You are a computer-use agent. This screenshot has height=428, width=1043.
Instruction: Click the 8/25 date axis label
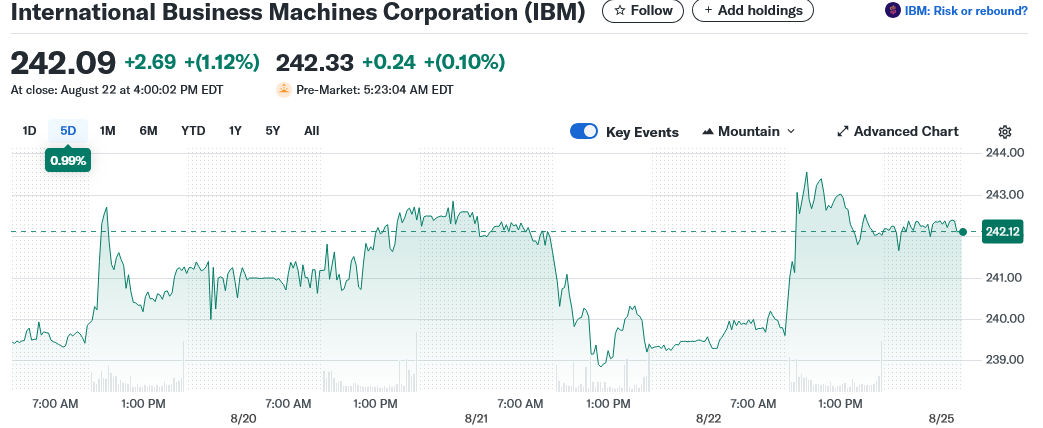point(941,419)
